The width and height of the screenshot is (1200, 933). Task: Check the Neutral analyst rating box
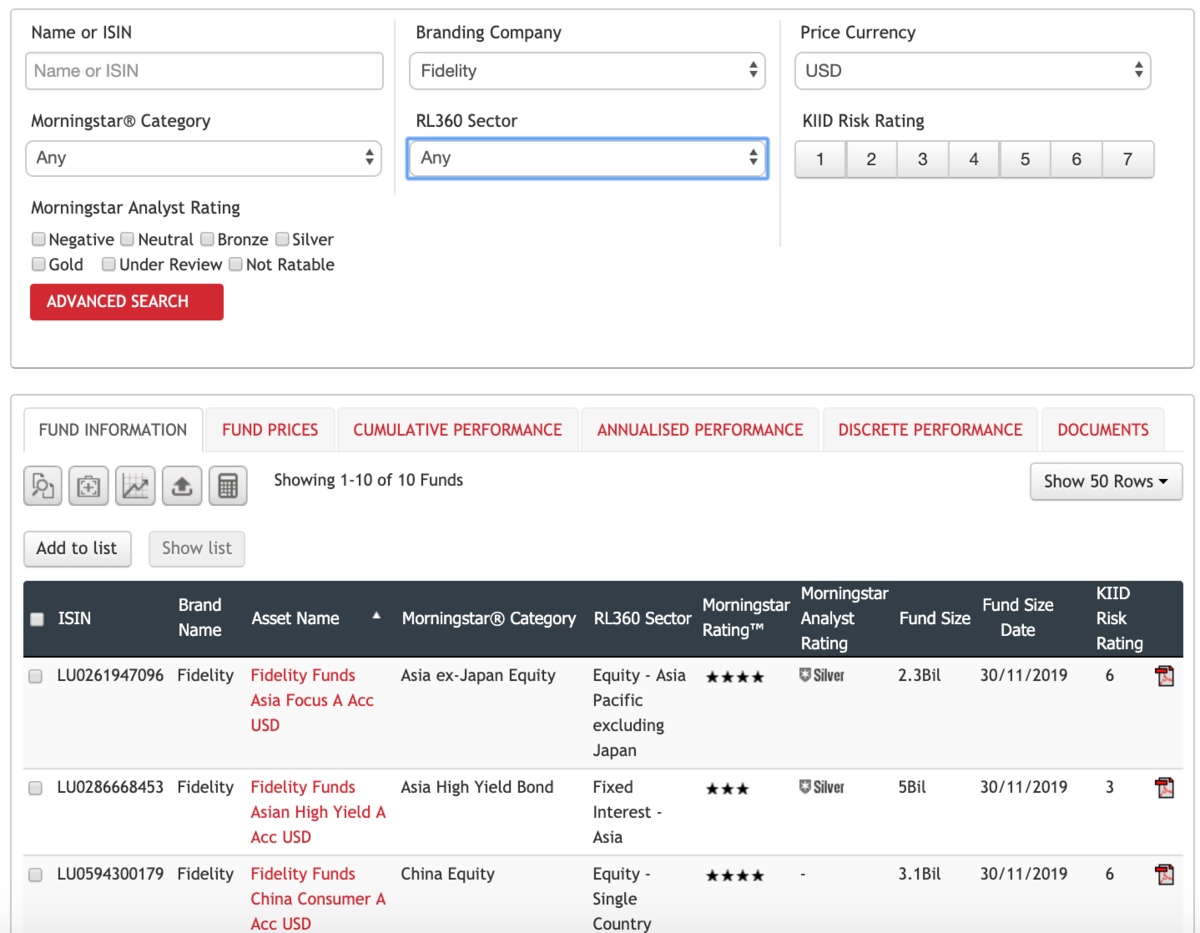click(x=127, y=239)
